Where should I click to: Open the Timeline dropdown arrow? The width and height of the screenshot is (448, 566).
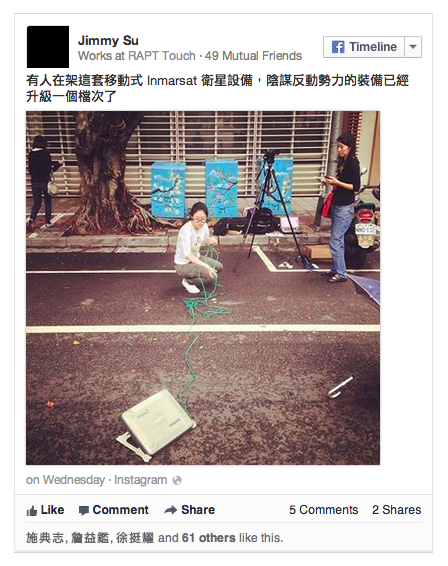(413, 47)
